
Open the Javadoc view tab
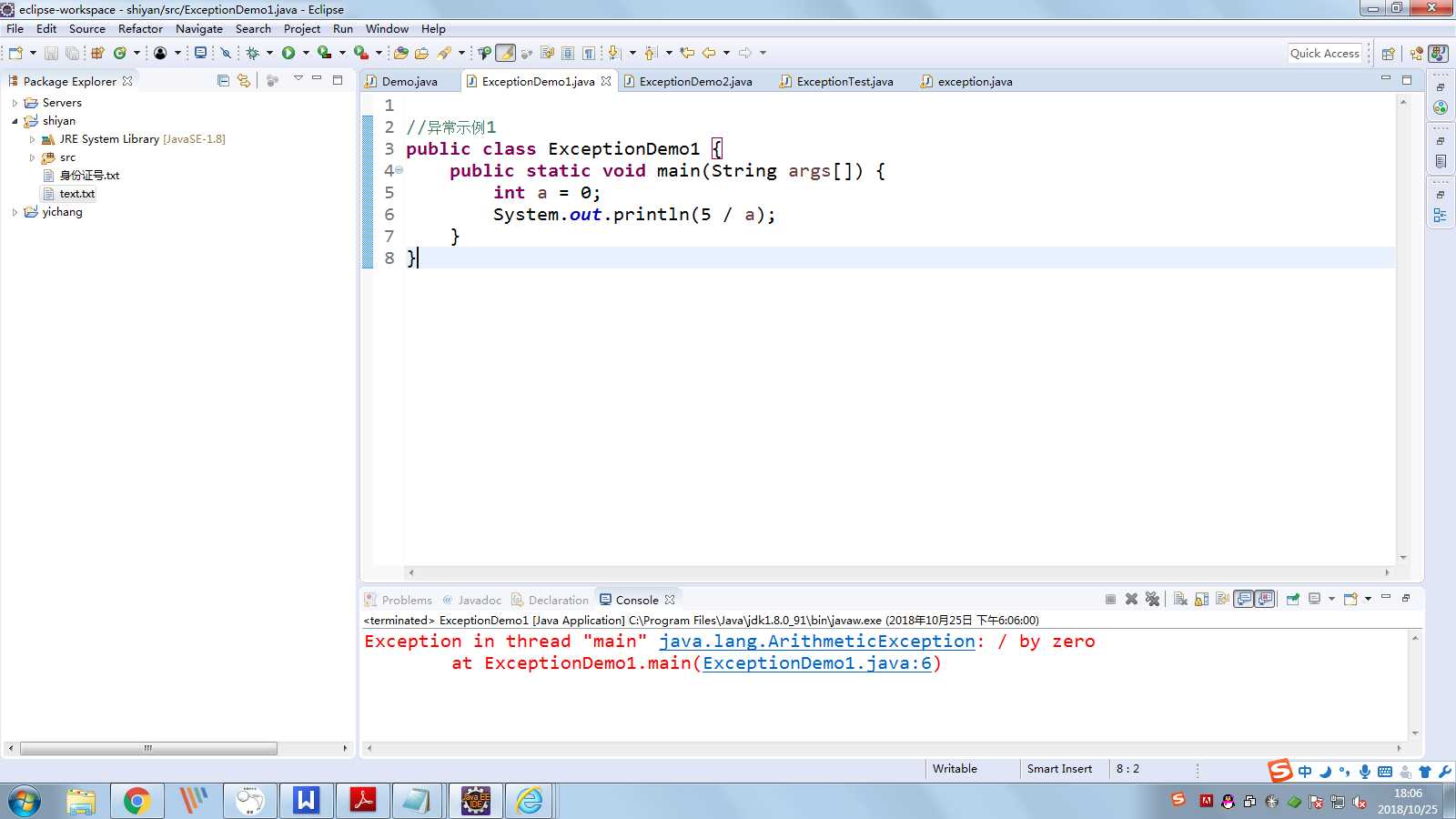click(472, 600)
